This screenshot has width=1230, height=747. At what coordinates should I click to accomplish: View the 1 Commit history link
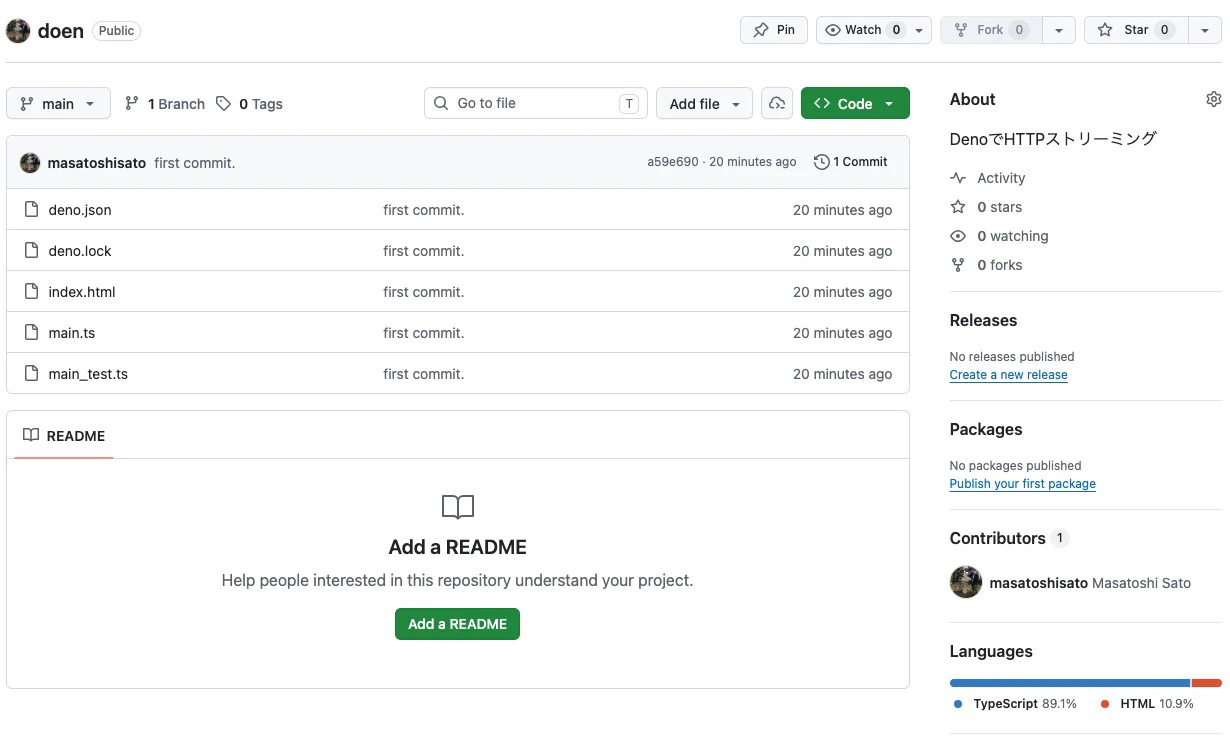click(x=851, y=162)
